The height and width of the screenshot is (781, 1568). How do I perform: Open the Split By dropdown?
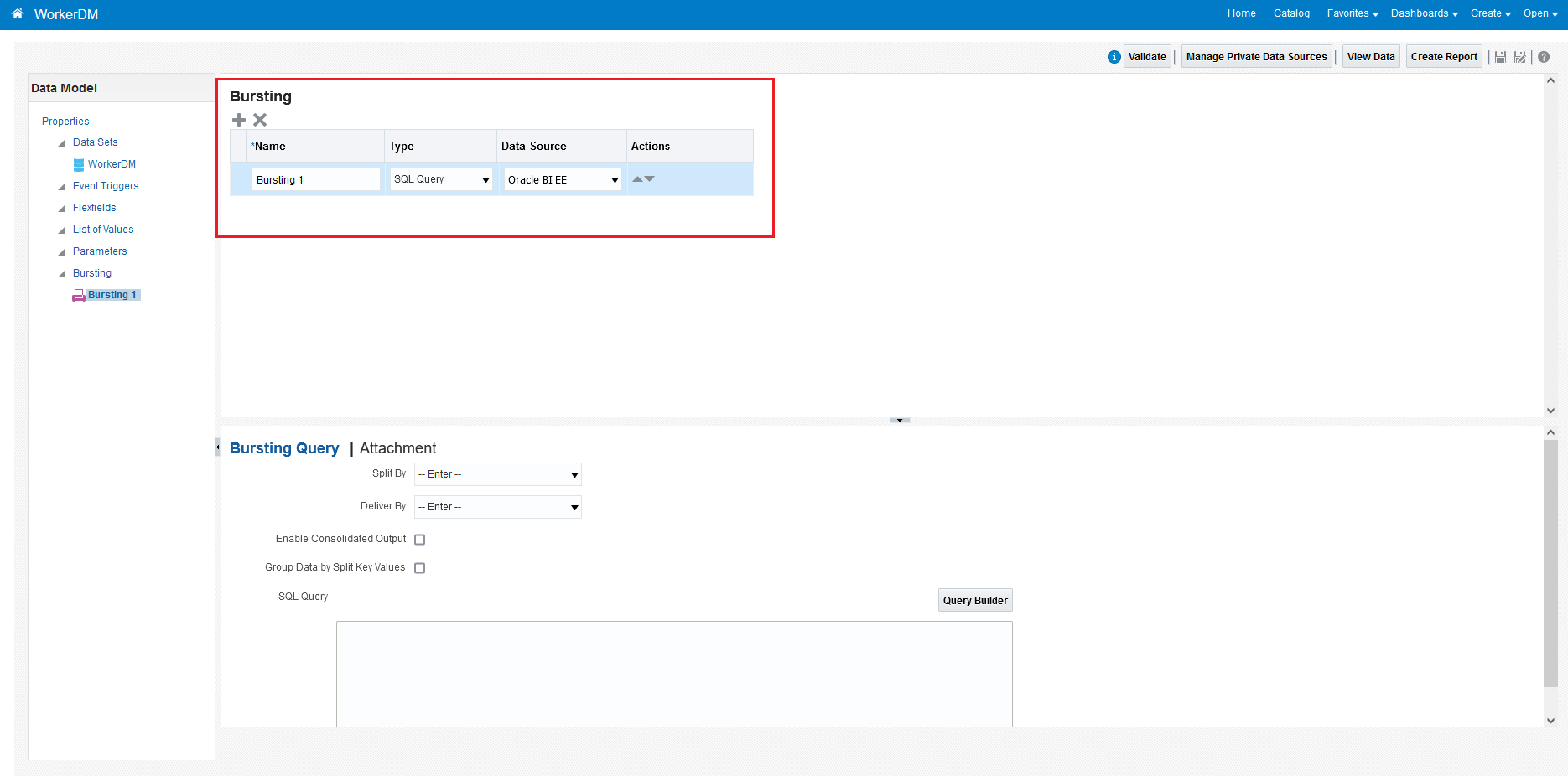point(573,474)
